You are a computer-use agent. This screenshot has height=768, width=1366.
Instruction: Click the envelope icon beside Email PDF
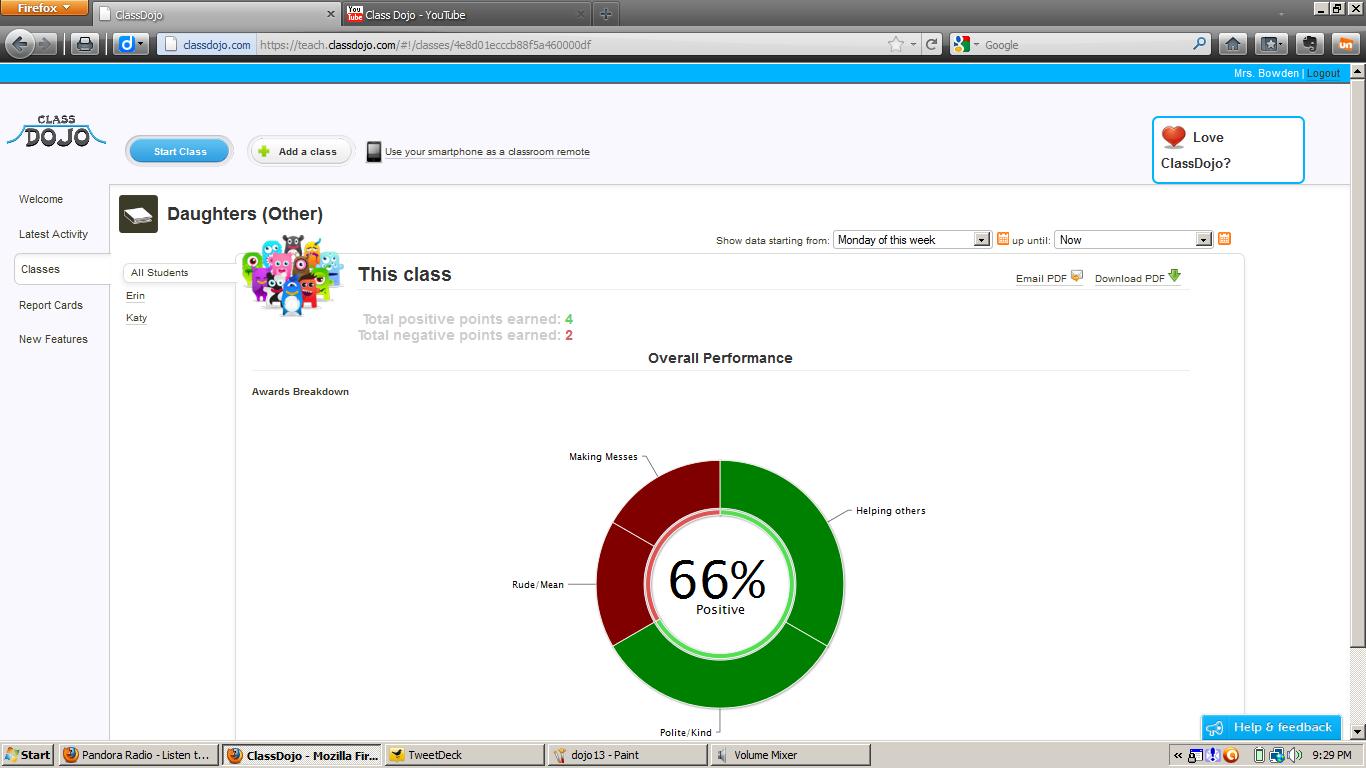pos(1076,276)
